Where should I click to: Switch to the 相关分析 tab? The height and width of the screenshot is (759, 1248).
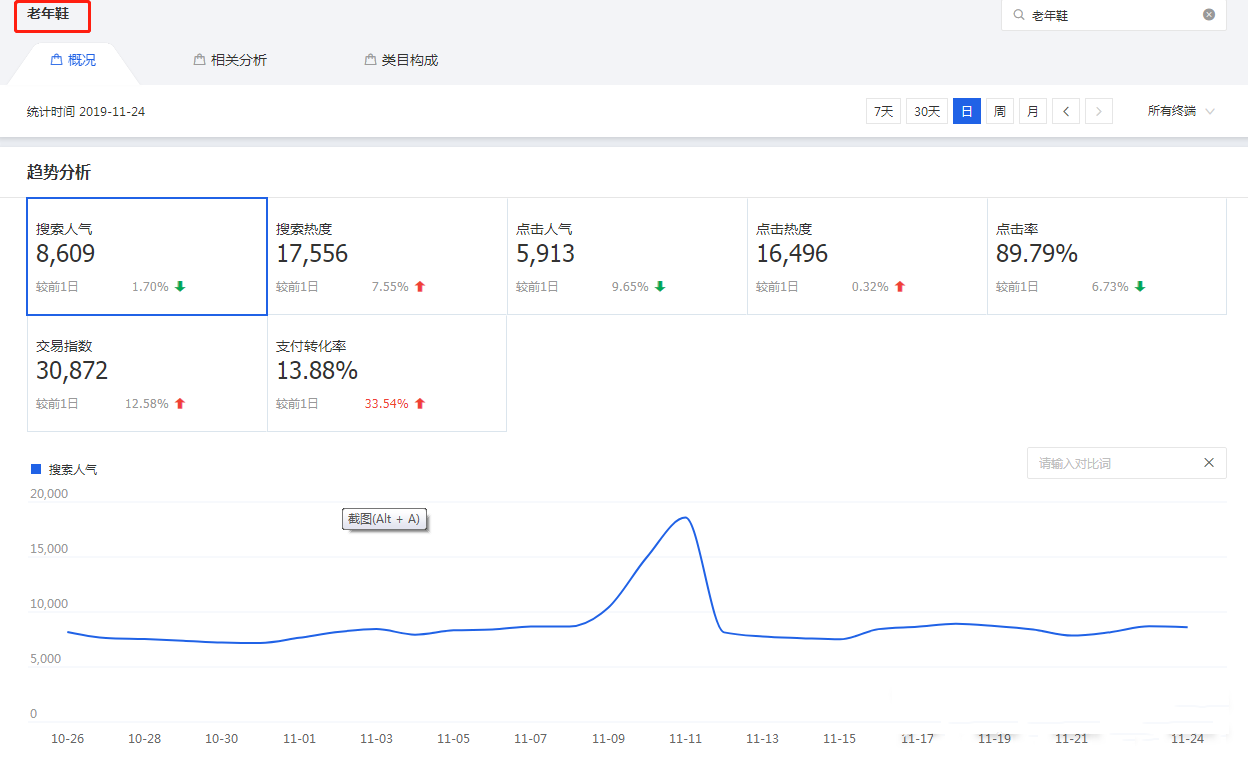[238, 60]
